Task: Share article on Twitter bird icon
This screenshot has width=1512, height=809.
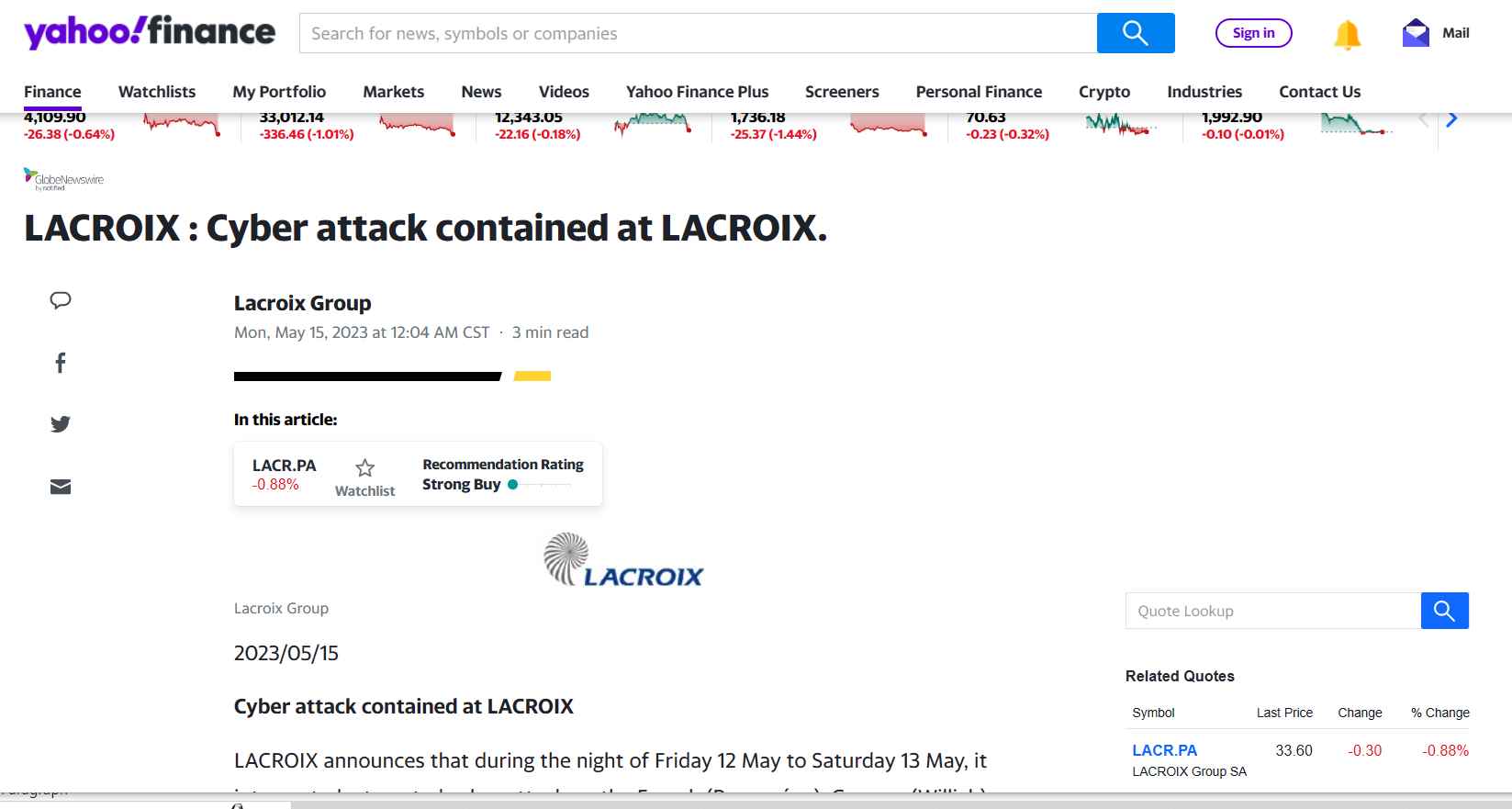Action: coord(61,424)
